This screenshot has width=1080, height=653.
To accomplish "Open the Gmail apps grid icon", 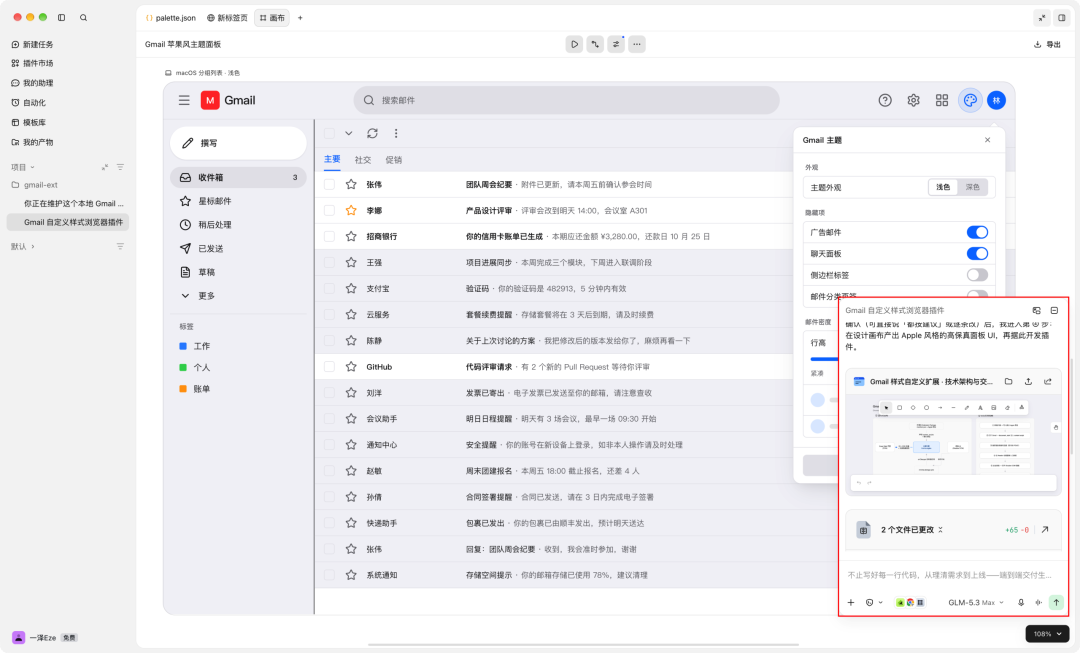I will 942,101.
